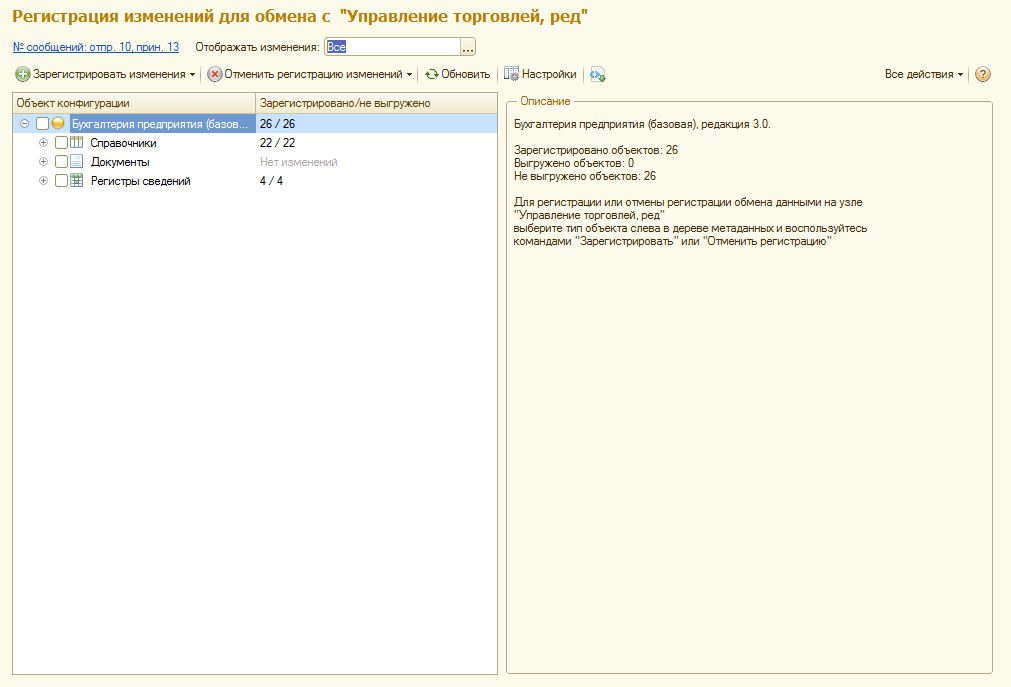Select the Документы tree row
The image size is (1011, 687).
click(x=255, y=162)
